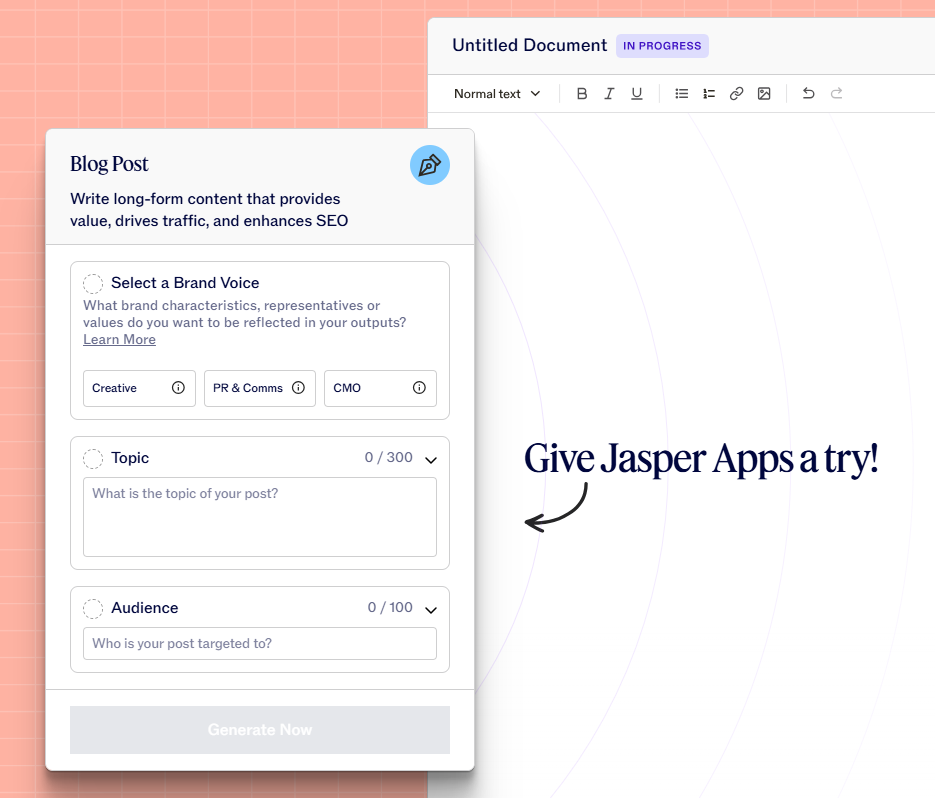Click the redo arrow icon
Screen dimensions: 935x798
click(x=836, y=94)
